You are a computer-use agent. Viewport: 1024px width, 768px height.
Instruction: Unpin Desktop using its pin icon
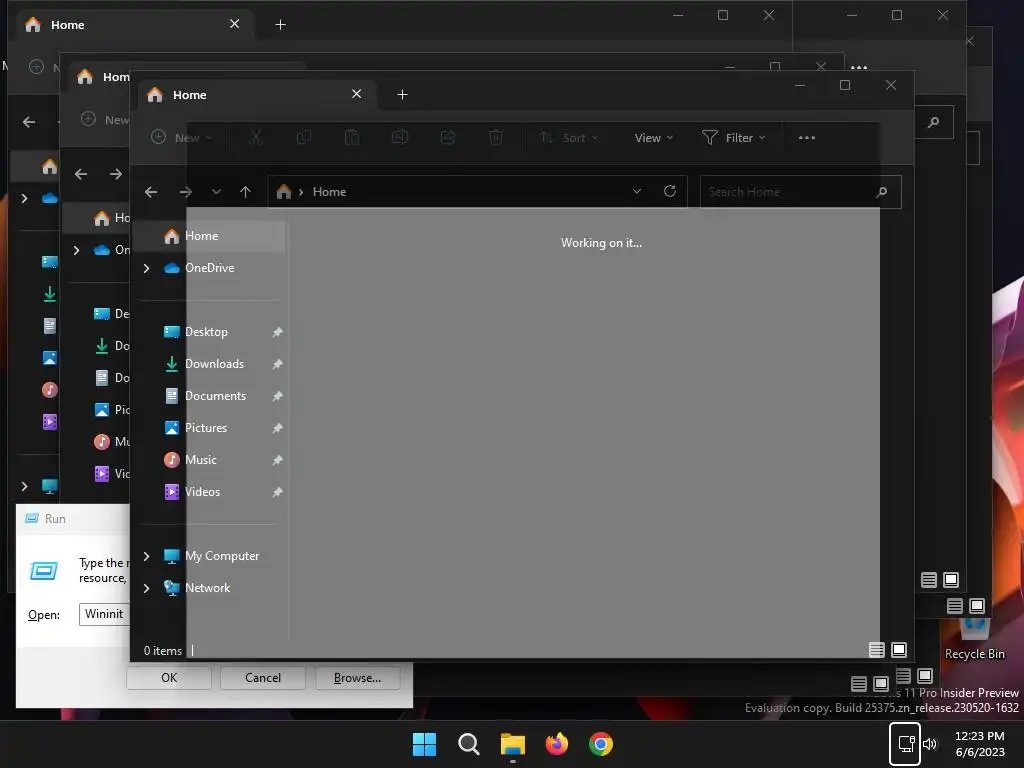(278, 332)
